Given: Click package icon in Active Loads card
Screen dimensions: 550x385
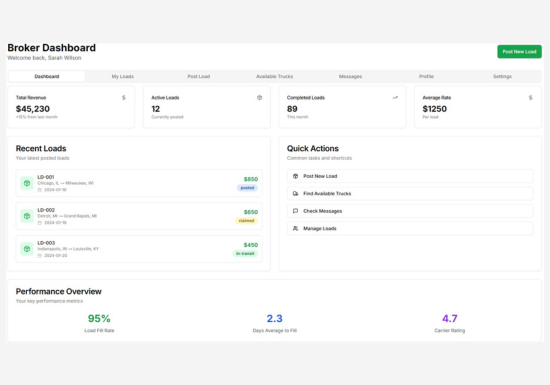Looking at the screenshot, I should tap(260, 97).
